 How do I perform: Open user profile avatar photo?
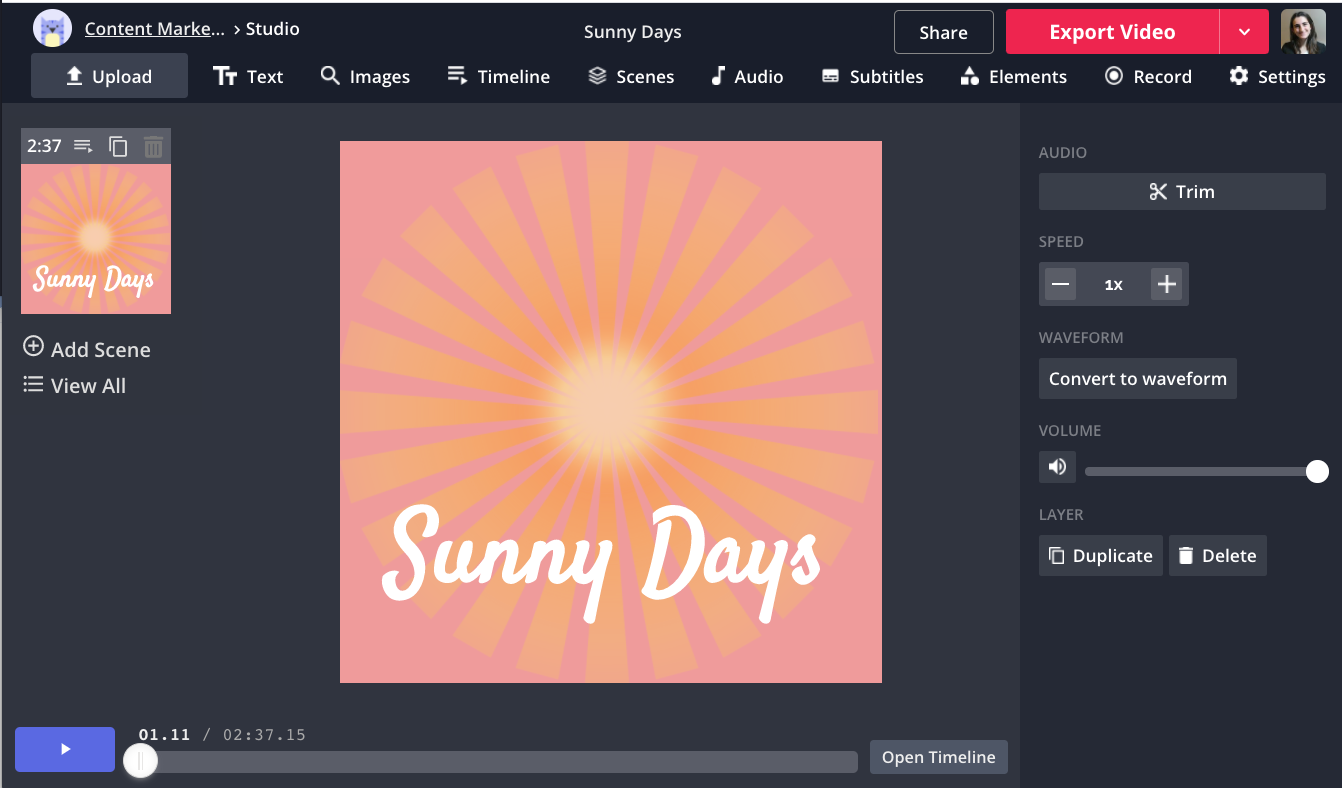pyautogui.click(x=1303, y=32)
